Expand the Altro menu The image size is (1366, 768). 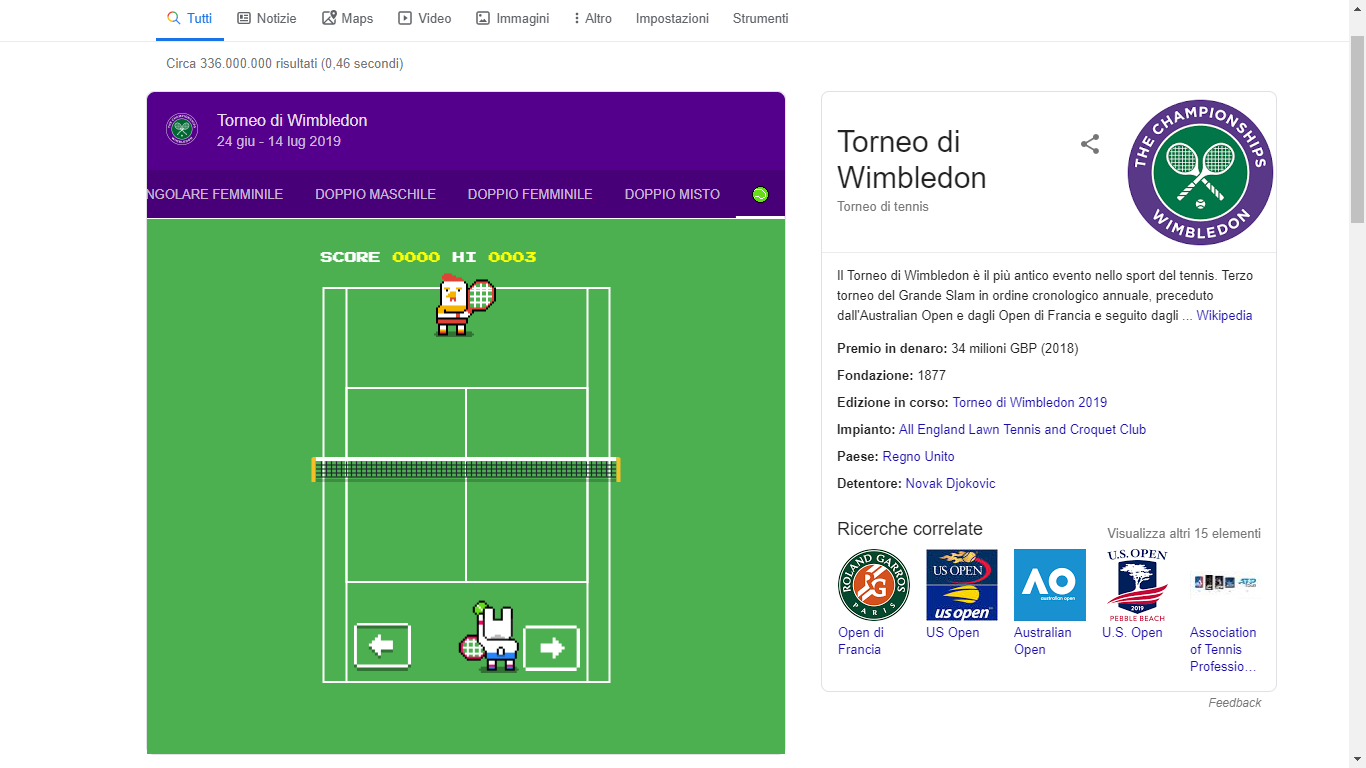(593, 18)
